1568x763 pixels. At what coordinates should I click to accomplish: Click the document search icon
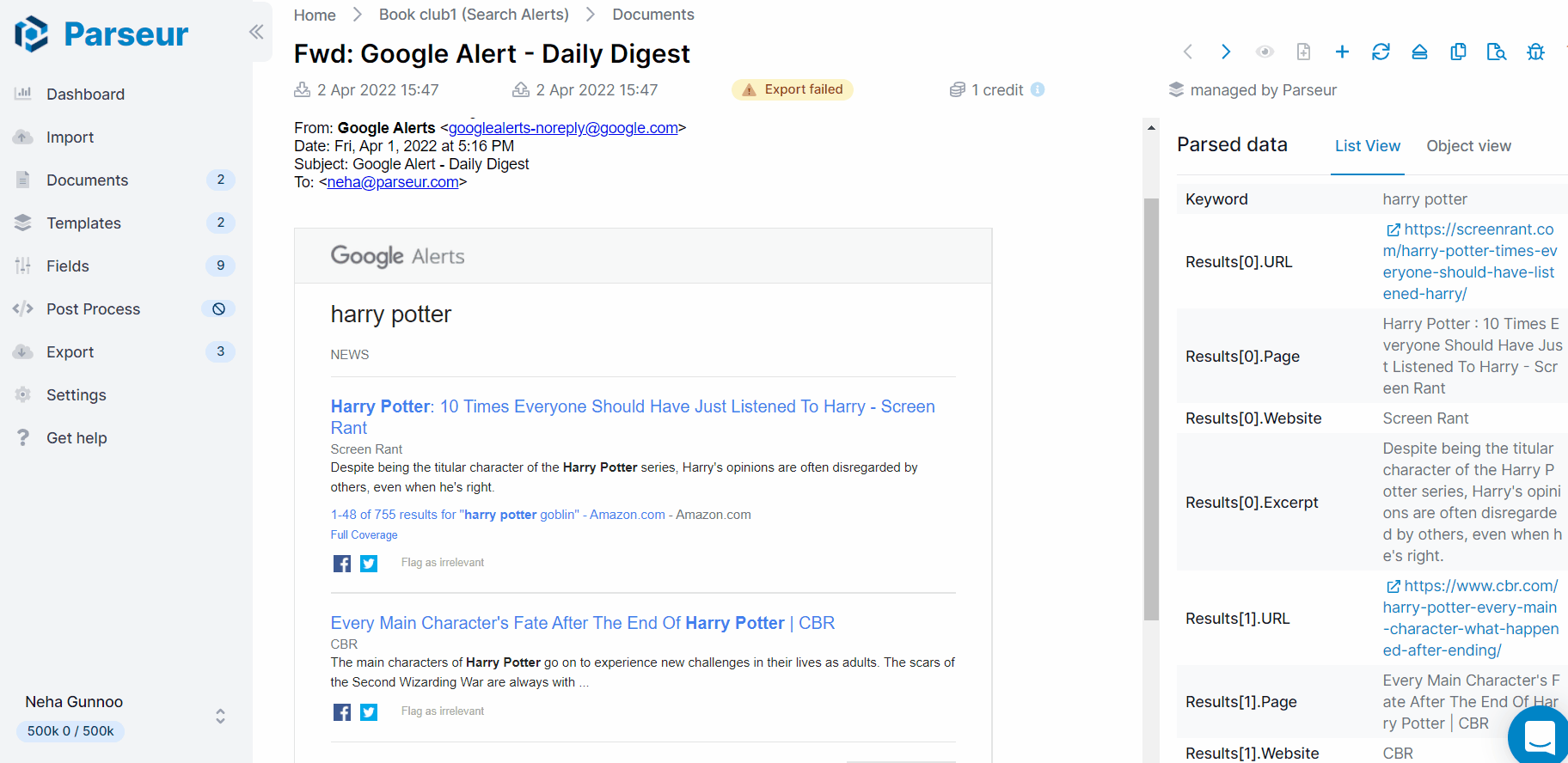tap(1496, 52)
